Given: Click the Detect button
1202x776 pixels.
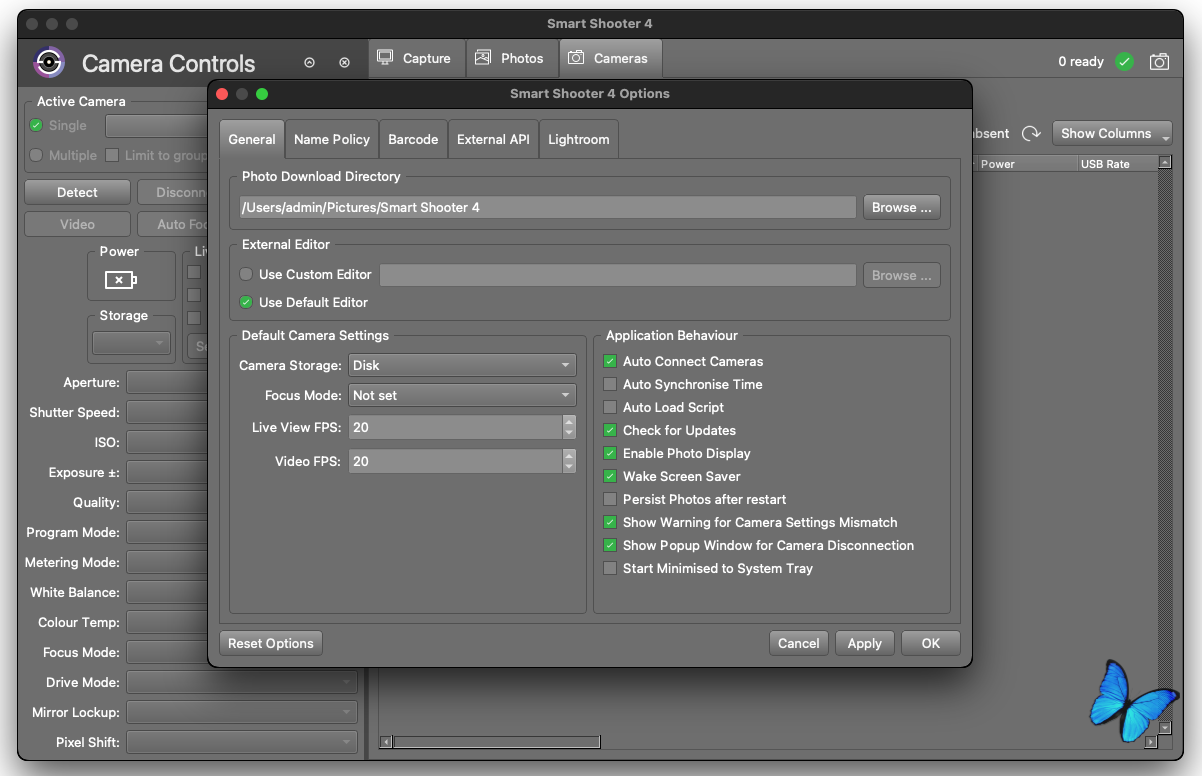Looking at the screenshot, I should (x=77, y=192).
